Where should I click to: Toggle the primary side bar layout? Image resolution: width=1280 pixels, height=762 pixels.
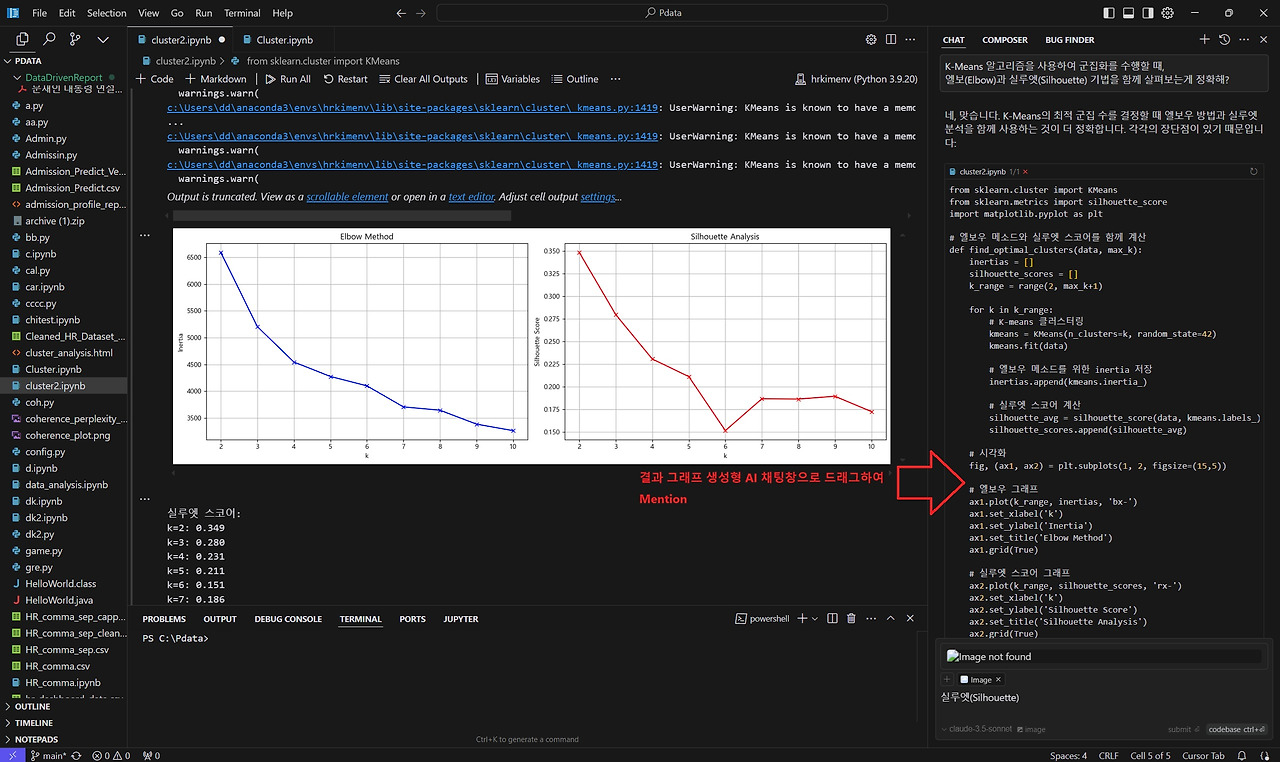click(x=1109, y=13)
